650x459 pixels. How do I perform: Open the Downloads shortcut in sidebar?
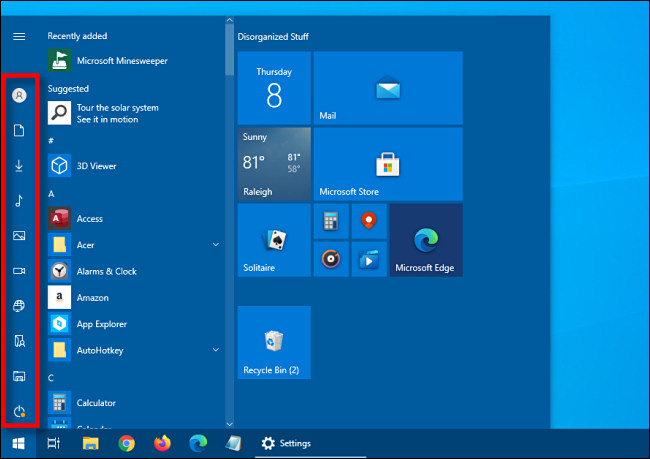tap(19, 165)
